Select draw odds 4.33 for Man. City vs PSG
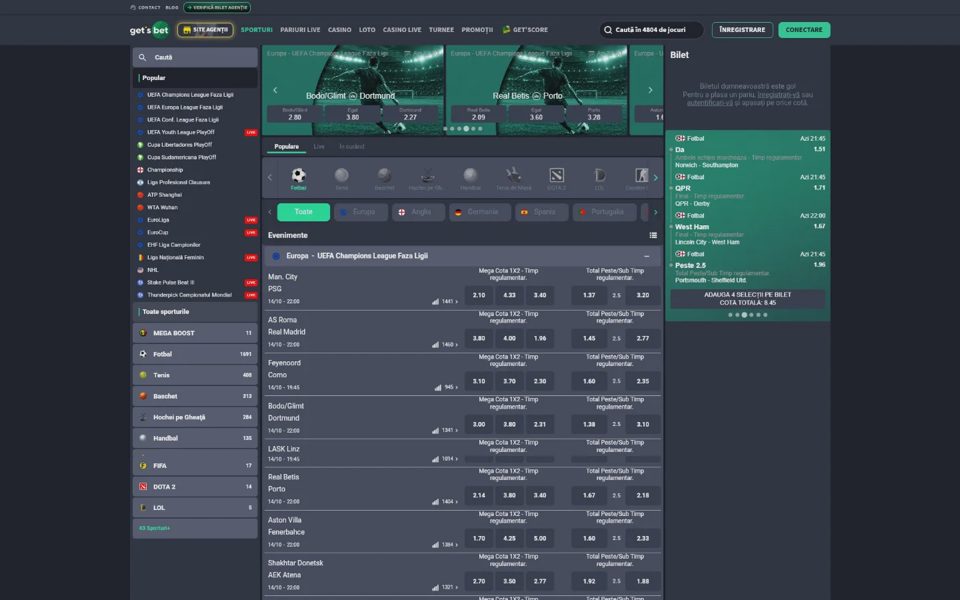The width and height of the screenshot is (960, 600). point(509,295)
